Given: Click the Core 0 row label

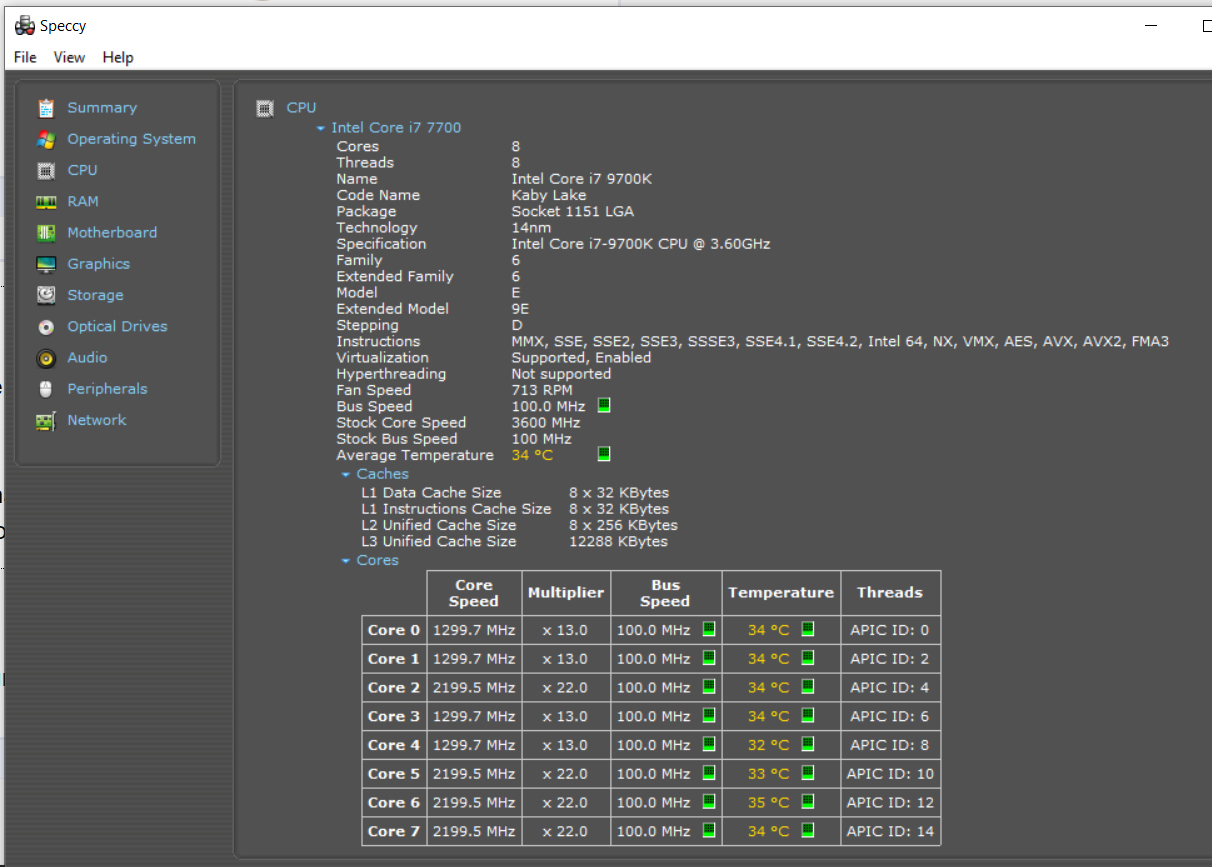Looking at the screenshot, I should click(x=394, y=630).
